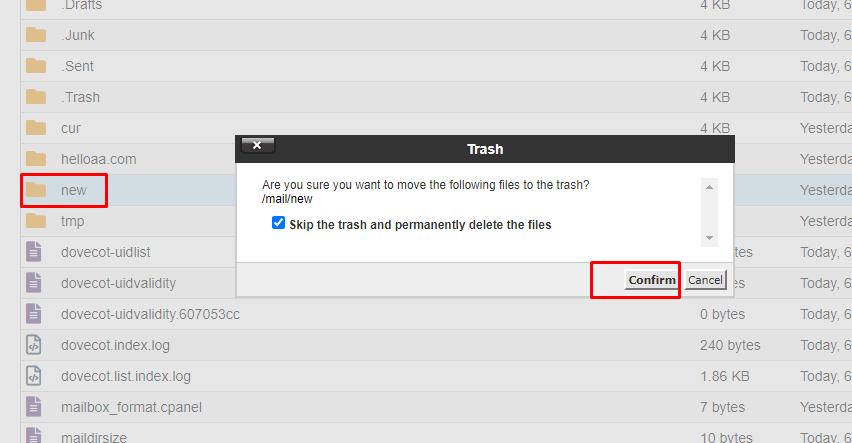Viewport: 852px width, 443px height.
Task: Click the new folder icon
Action: coord(36,190)
